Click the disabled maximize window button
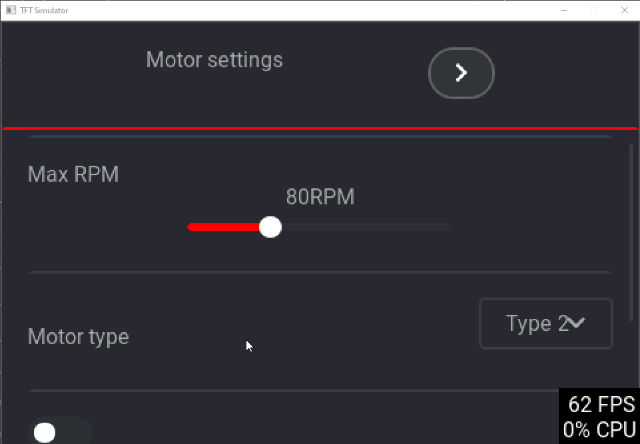 pos(594,10)
